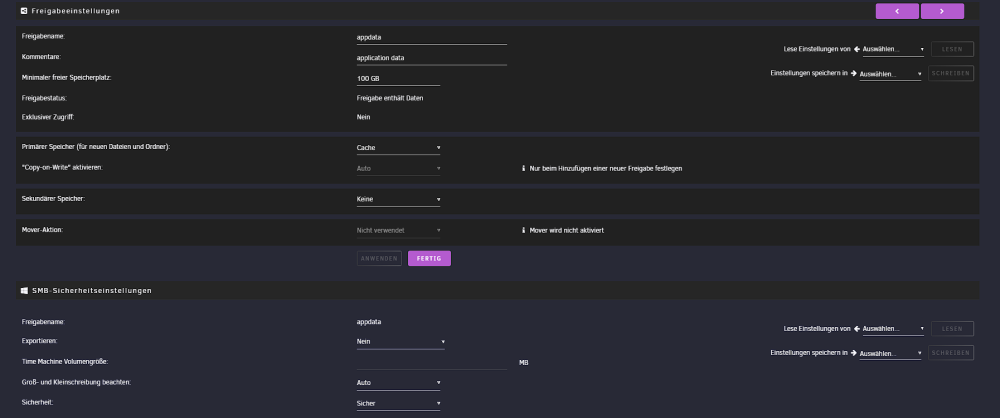
Task: Open top Einstellungen speichern in dropdown
Action: click(x=890, y=74)
